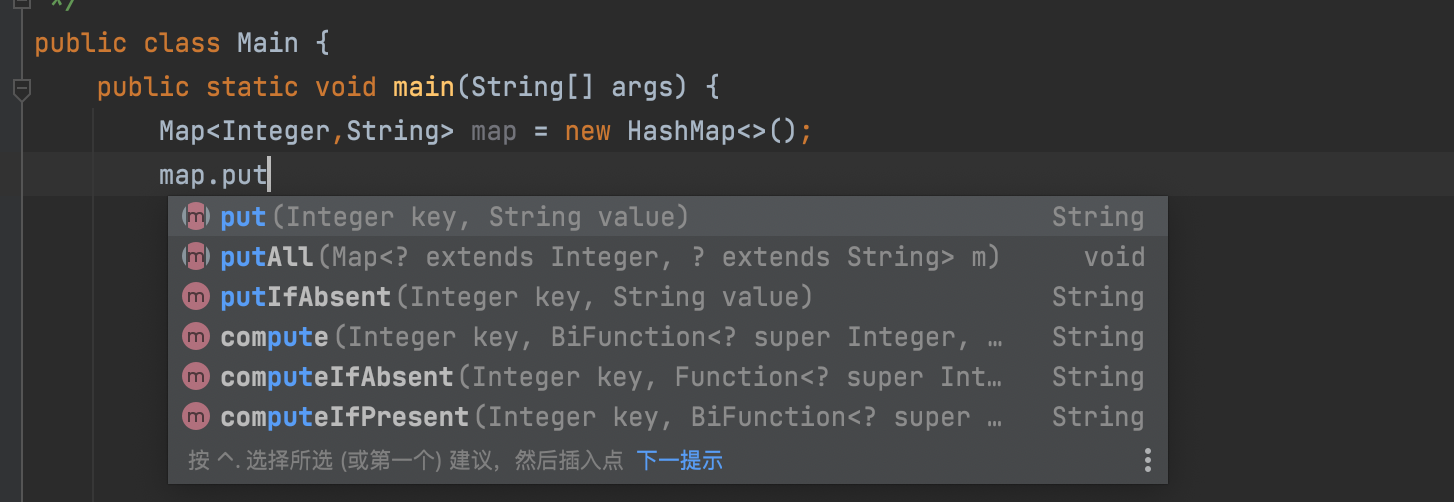Screen dimensions: 1454x502
Task: Click the Integer type in Map declaration
Action: (269, 131)
